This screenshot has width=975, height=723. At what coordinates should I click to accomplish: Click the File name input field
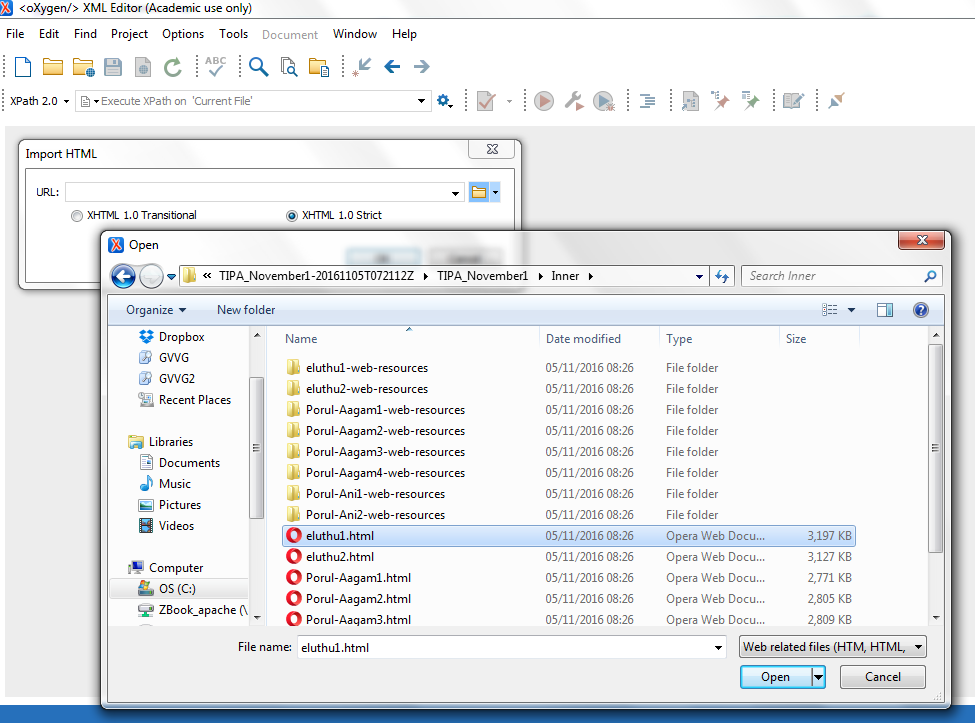point(504,647)
